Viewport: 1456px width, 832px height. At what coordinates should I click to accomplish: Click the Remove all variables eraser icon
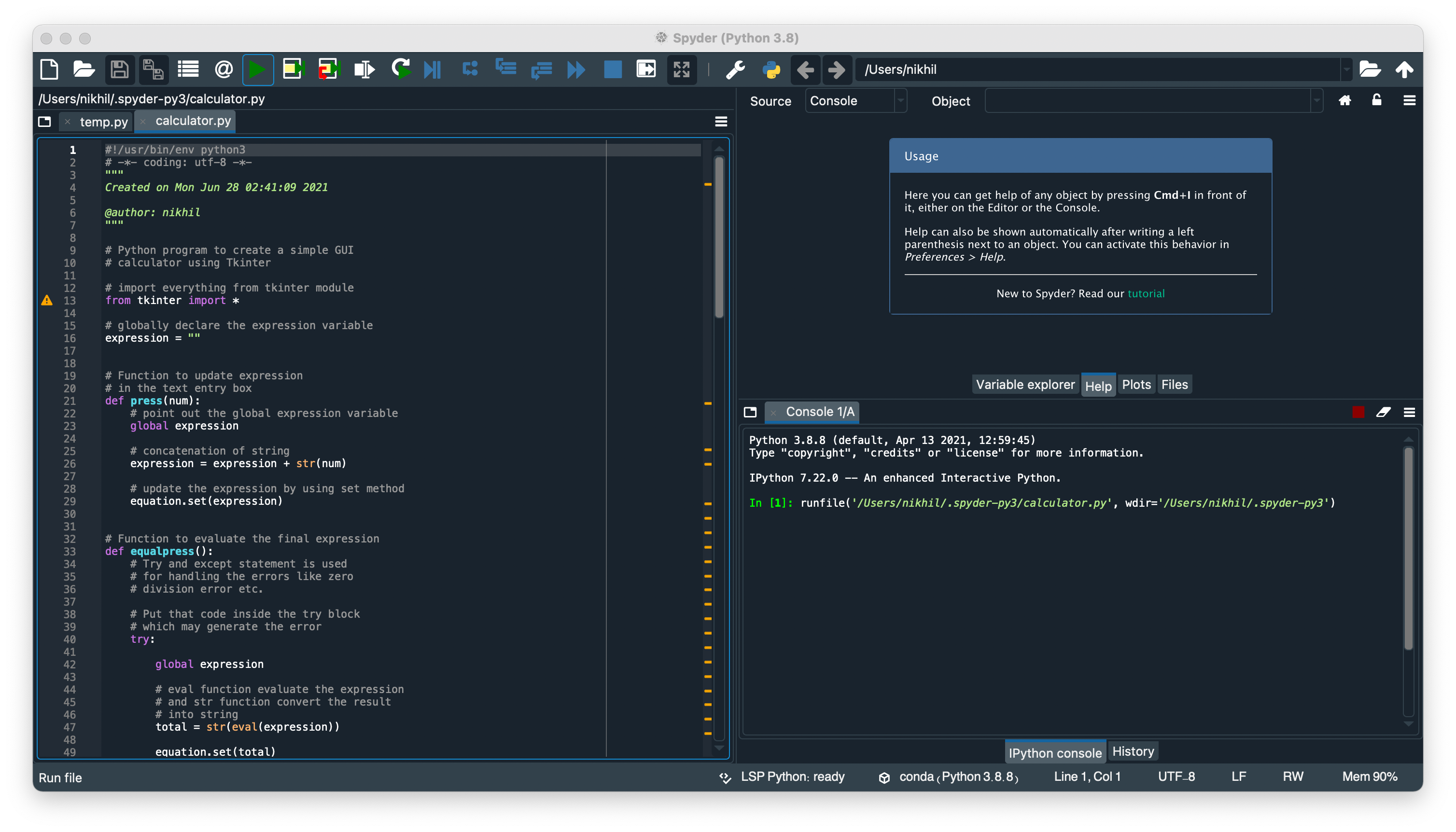[x=1383, y=412]
